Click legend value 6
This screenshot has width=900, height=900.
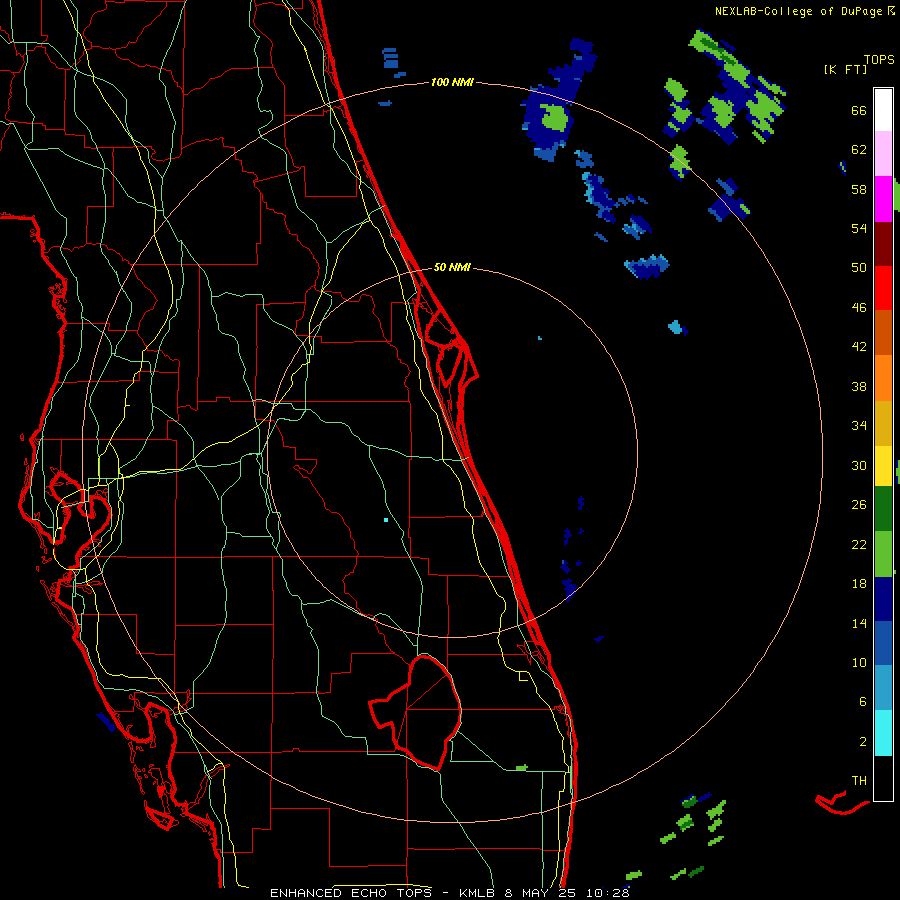click(x=863, y=702)
